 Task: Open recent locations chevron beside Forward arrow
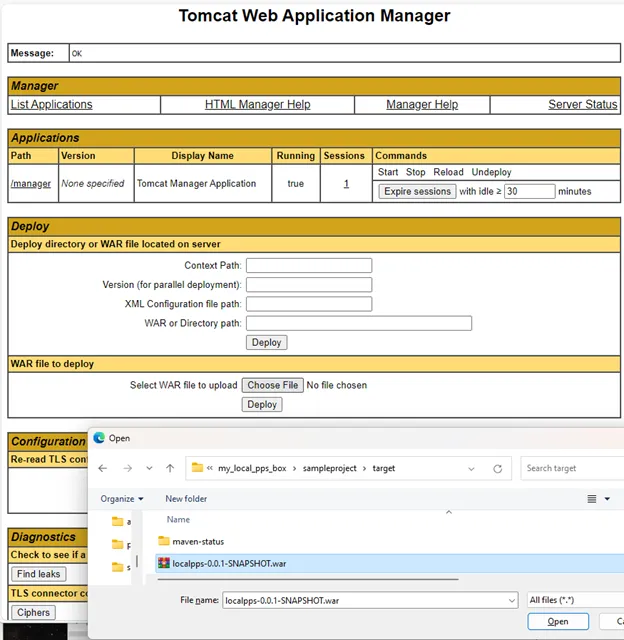point(149,468)
